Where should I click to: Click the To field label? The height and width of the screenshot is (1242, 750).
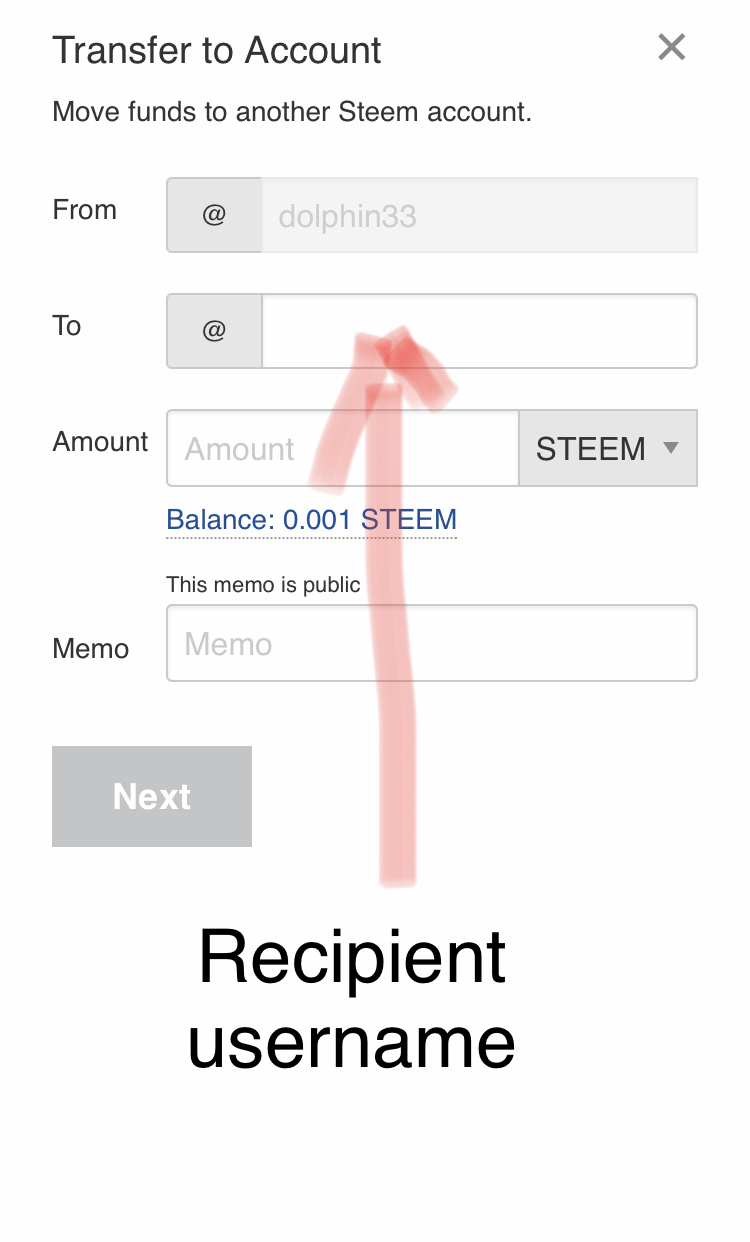66,326
